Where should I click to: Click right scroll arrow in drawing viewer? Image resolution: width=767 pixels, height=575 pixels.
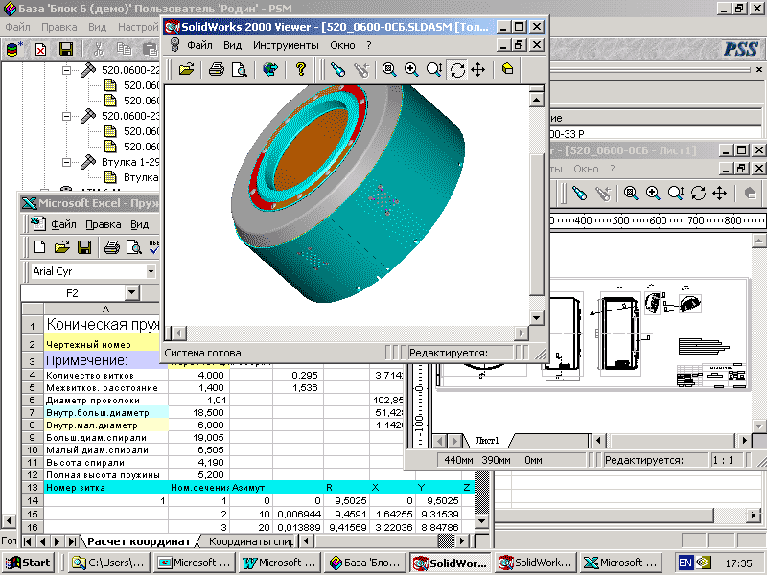(744, 441)
